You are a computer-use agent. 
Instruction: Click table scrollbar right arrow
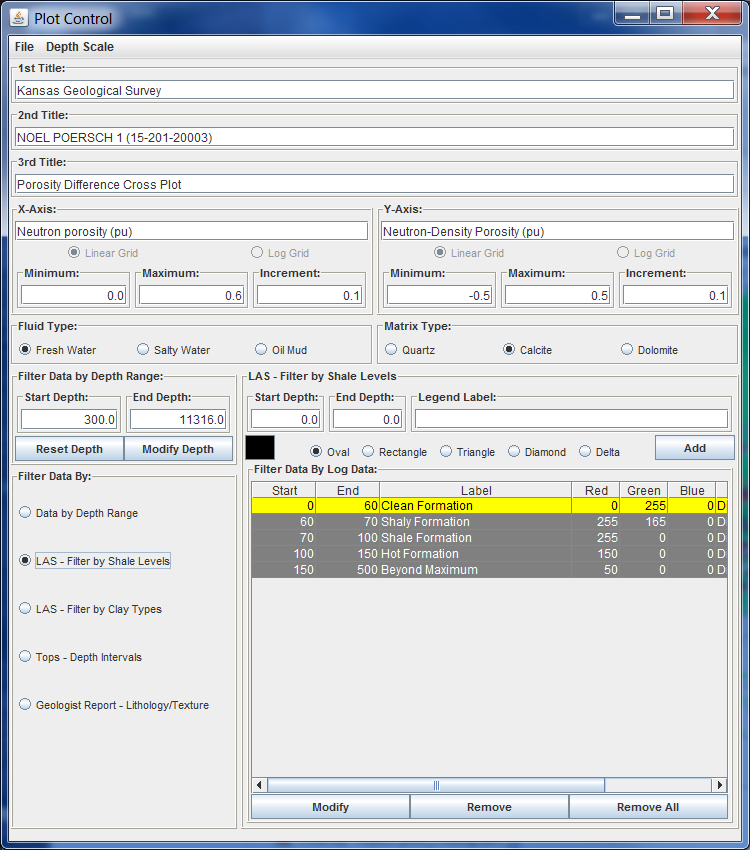(720, 785)
